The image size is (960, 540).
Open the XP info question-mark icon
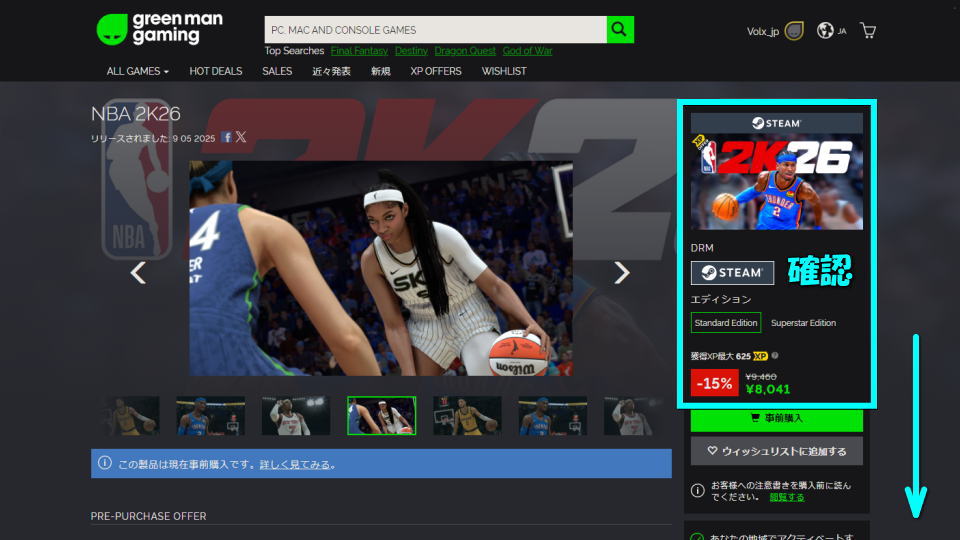(775, 356)
